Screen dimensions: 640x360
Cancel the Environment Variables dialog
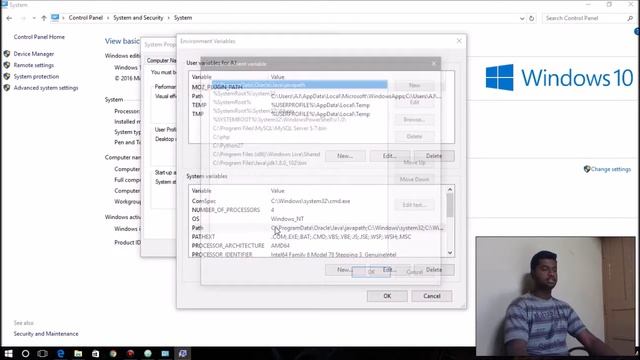click(432, 296)
